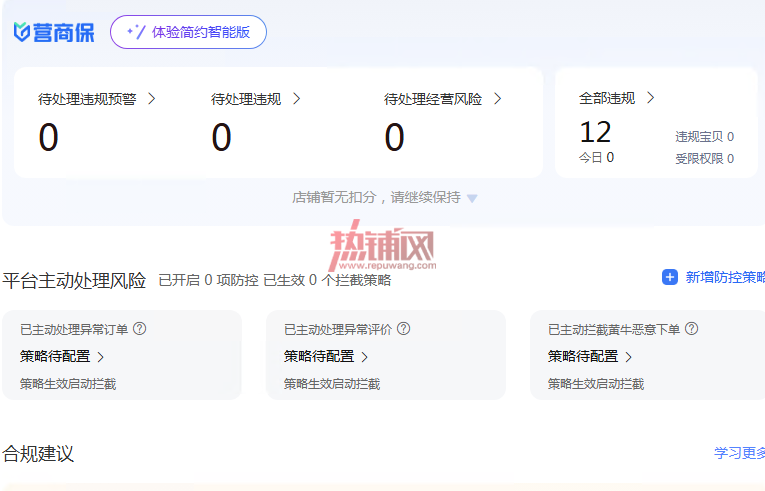Click the blue plus icon for 新增防控策略
Screen dimensions: 765x491
tap(670, 277)
